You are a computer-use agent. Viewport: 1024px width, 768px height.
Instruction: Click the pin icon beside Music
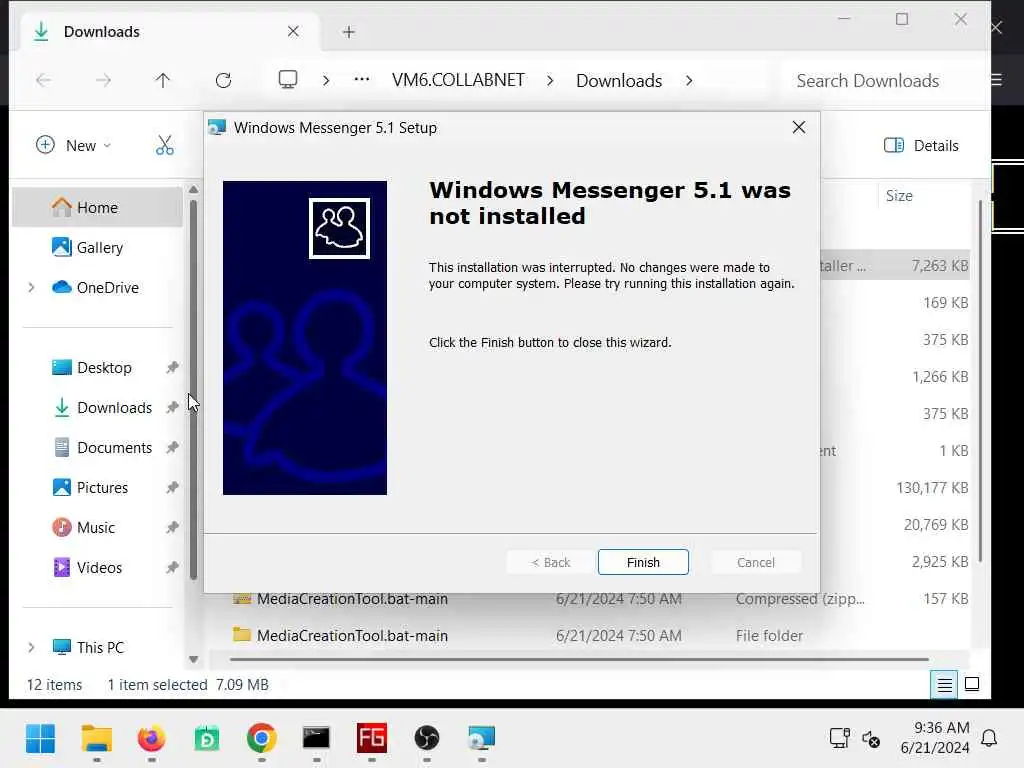coord(172,527)
